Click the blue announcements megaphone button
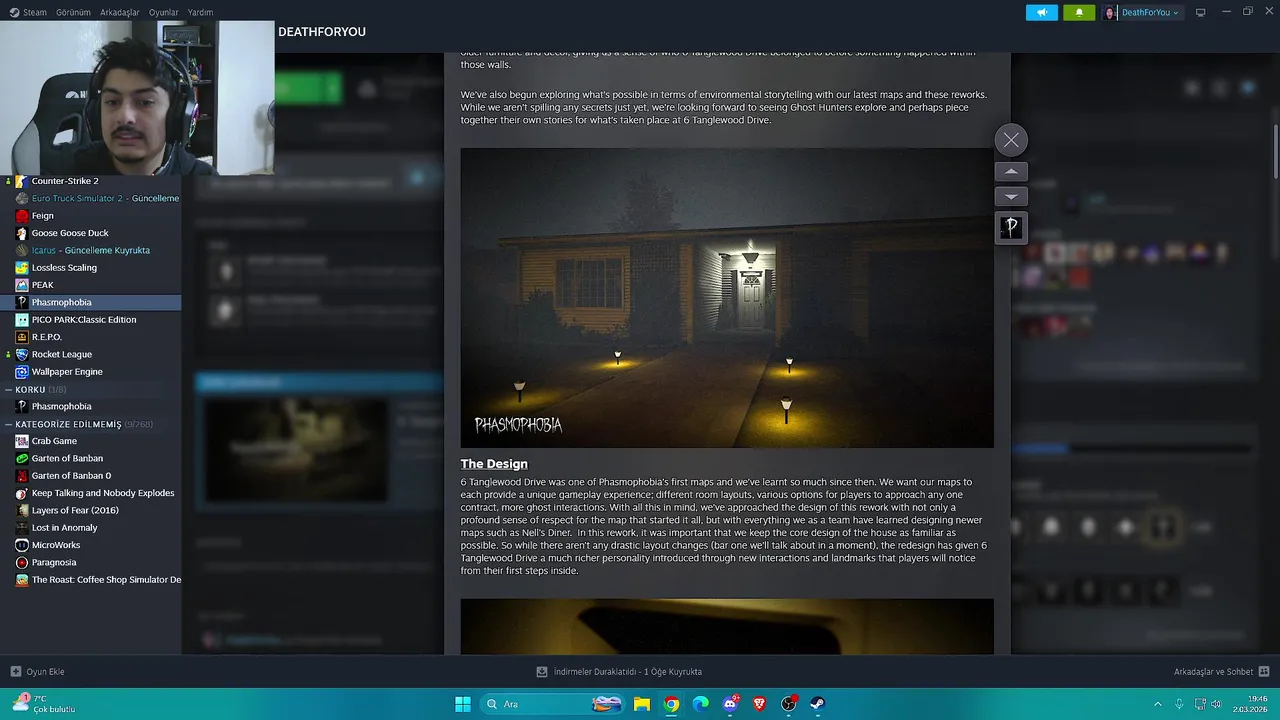 (x=1041, y=12)
